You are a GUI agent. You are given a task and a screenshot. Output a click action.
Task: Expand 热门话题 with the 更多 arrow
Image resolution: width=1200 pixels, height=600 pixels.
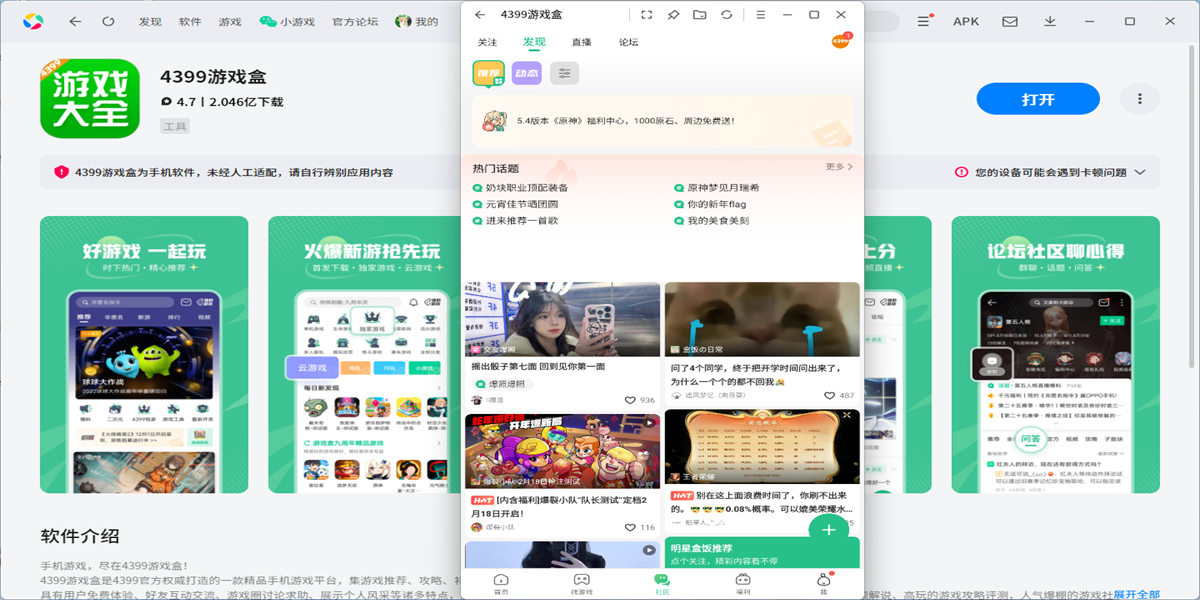(x=839, y=167)
